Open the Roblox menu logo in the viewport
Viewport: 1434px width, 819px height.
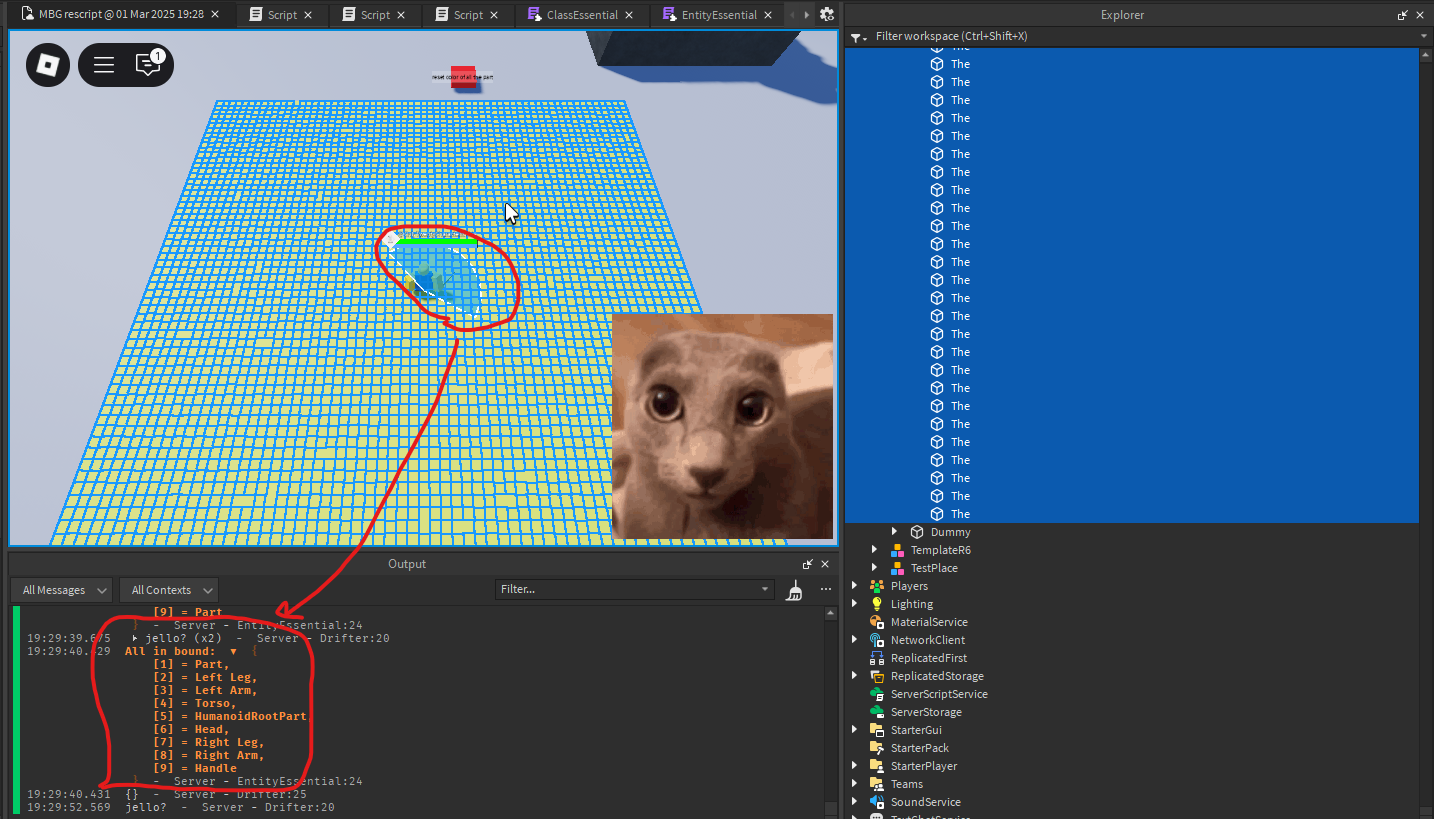click(47, 64)
